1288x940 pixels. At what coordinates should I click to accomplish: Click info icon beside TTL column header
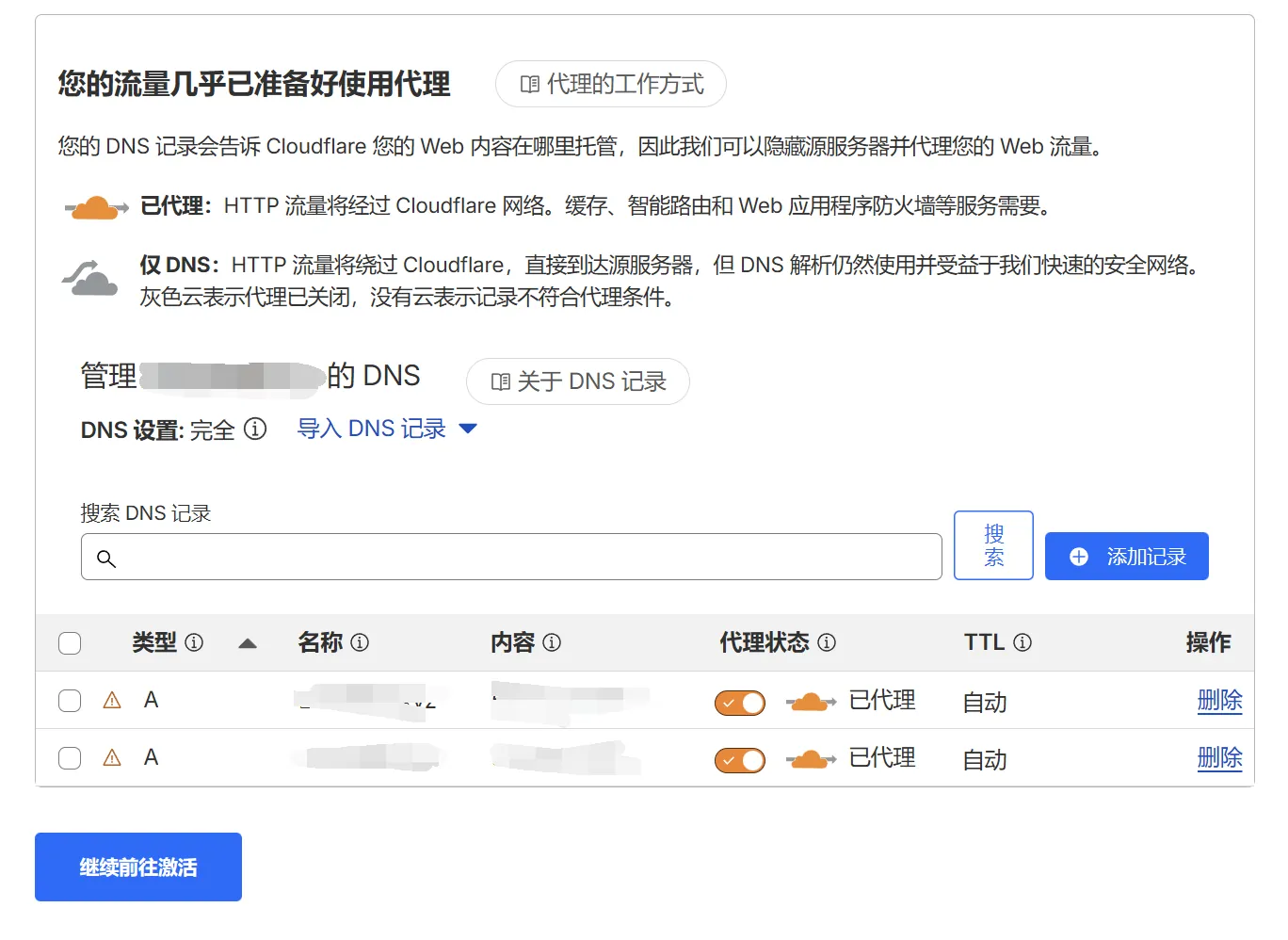coord(1022,642)
